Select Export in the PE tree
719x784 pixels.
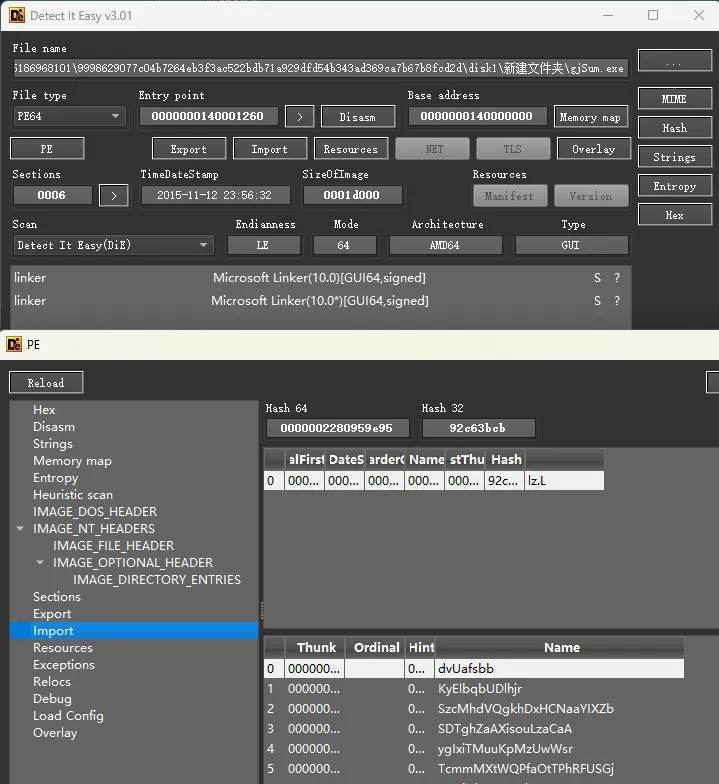(x=52, y=614)
